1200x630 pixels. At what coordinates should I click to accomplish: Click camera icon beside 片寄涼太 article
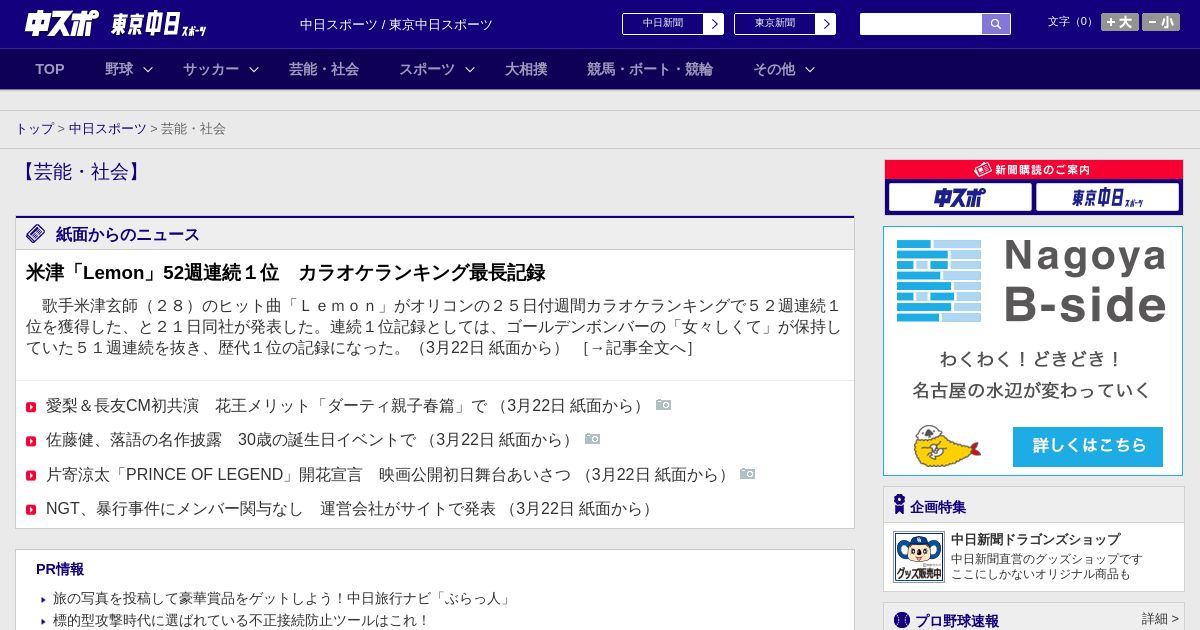[x=748, y=474]
